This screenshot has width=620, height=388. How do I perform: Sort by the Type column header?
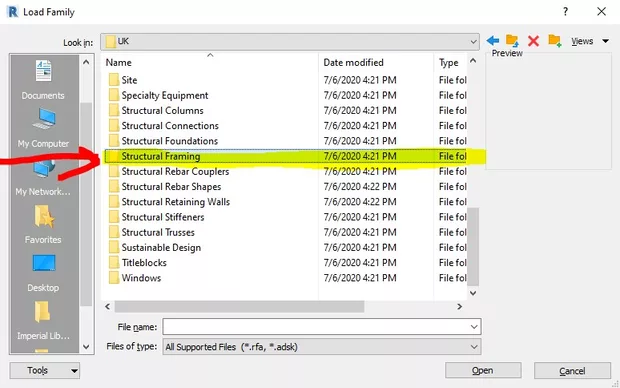click(x=450, y=62)
